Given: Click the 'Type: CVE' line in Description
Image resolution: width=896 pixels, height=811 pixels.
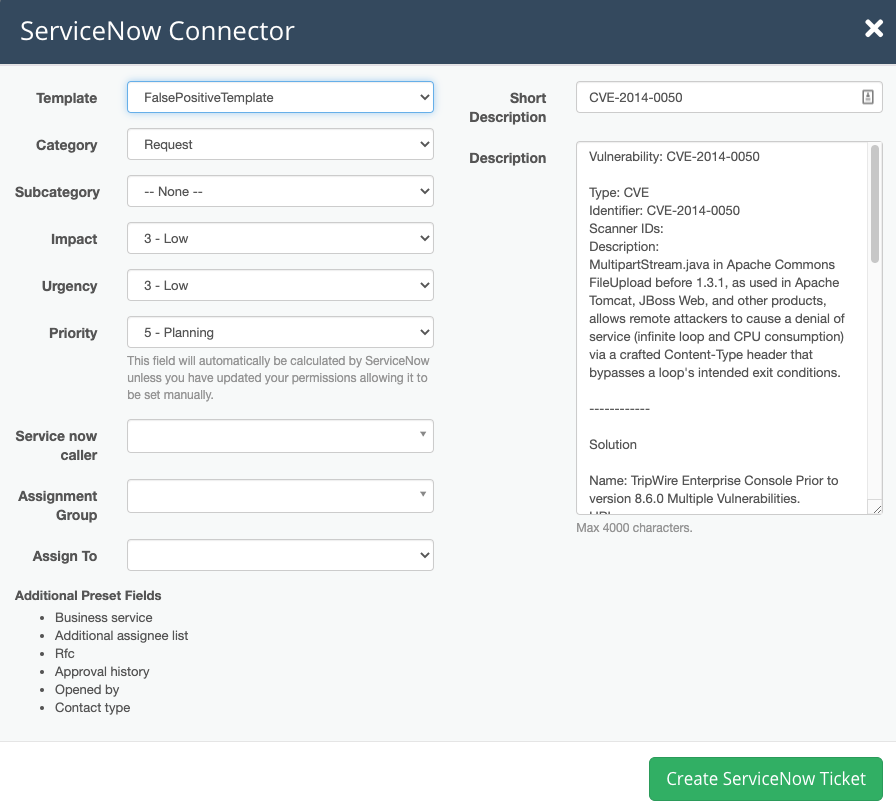Looking at the screenshot, I should pyautogui.click(x=619, y=193).
